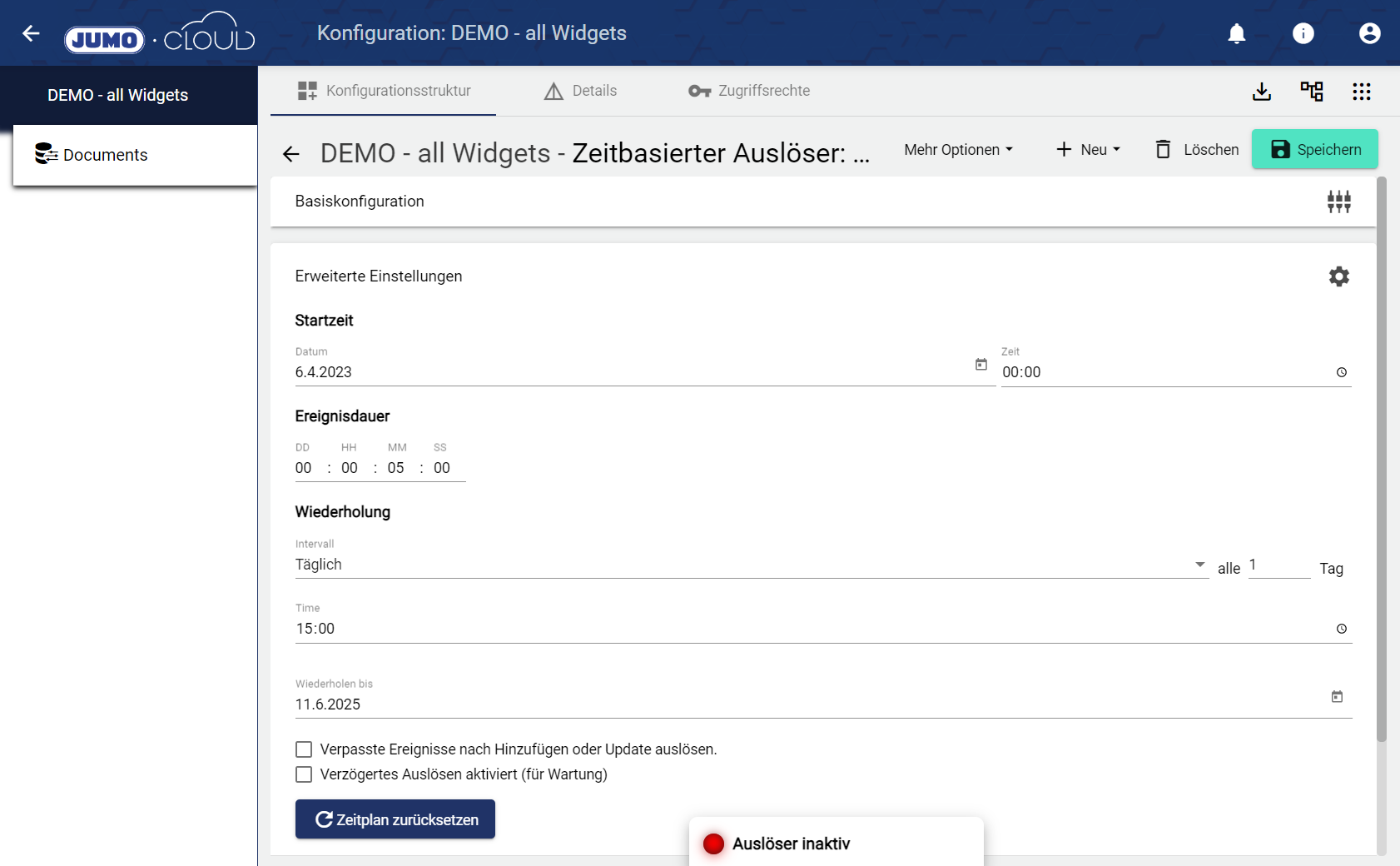Open the info icon in header
This screenshot has height=866, width=1400.
(1303, 33)
